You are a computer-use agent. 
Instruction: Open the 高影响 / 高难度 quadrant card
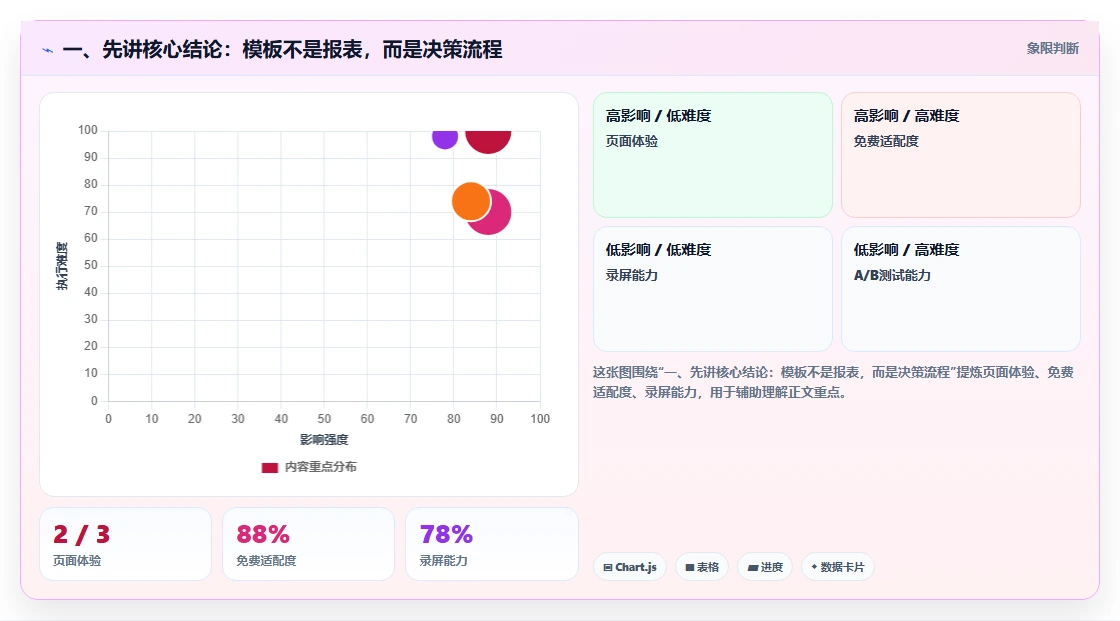coord(961,154)
